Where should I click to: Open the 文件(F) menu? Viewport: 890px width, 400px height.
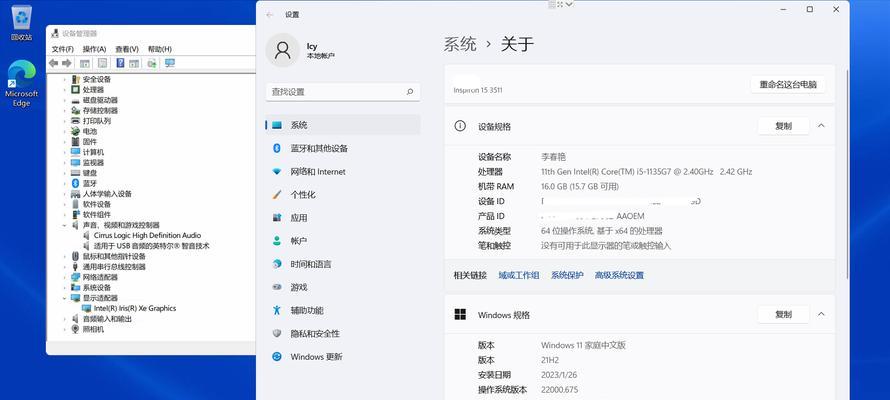pos(62,49)
